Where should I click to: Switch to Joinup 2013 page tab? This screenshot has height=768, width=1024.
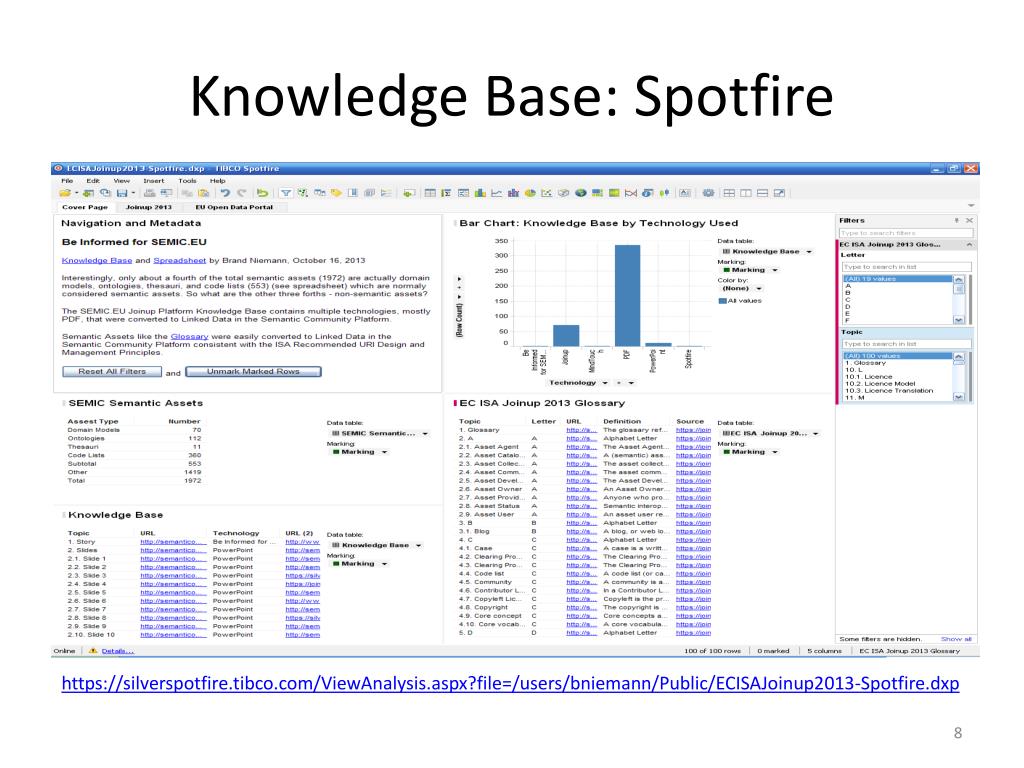point(149,207)
